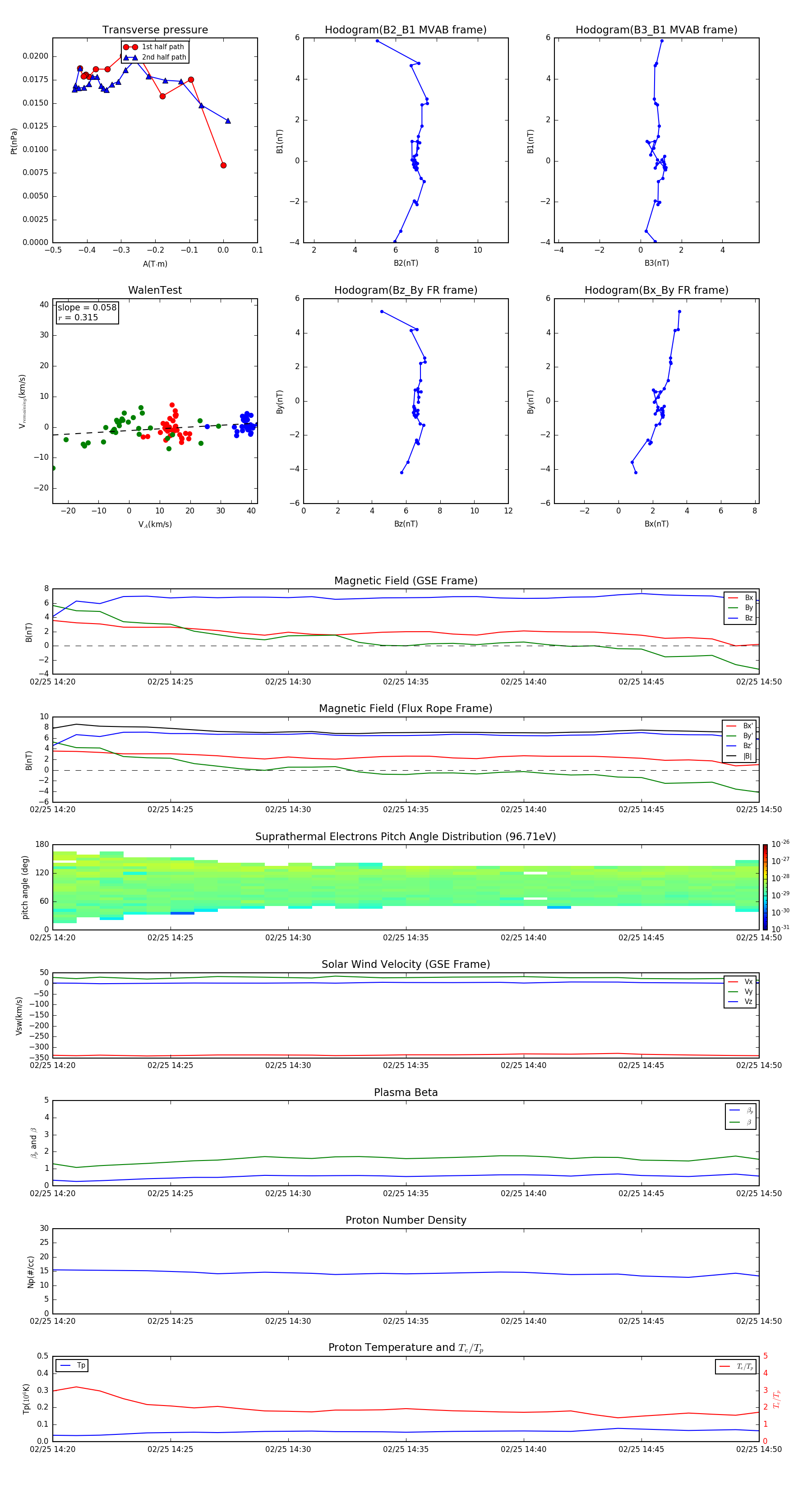The height and width of the screenshot is (1489, 812).
Task: Click the 'βp and β' y-axis label
Action: 33,1143
